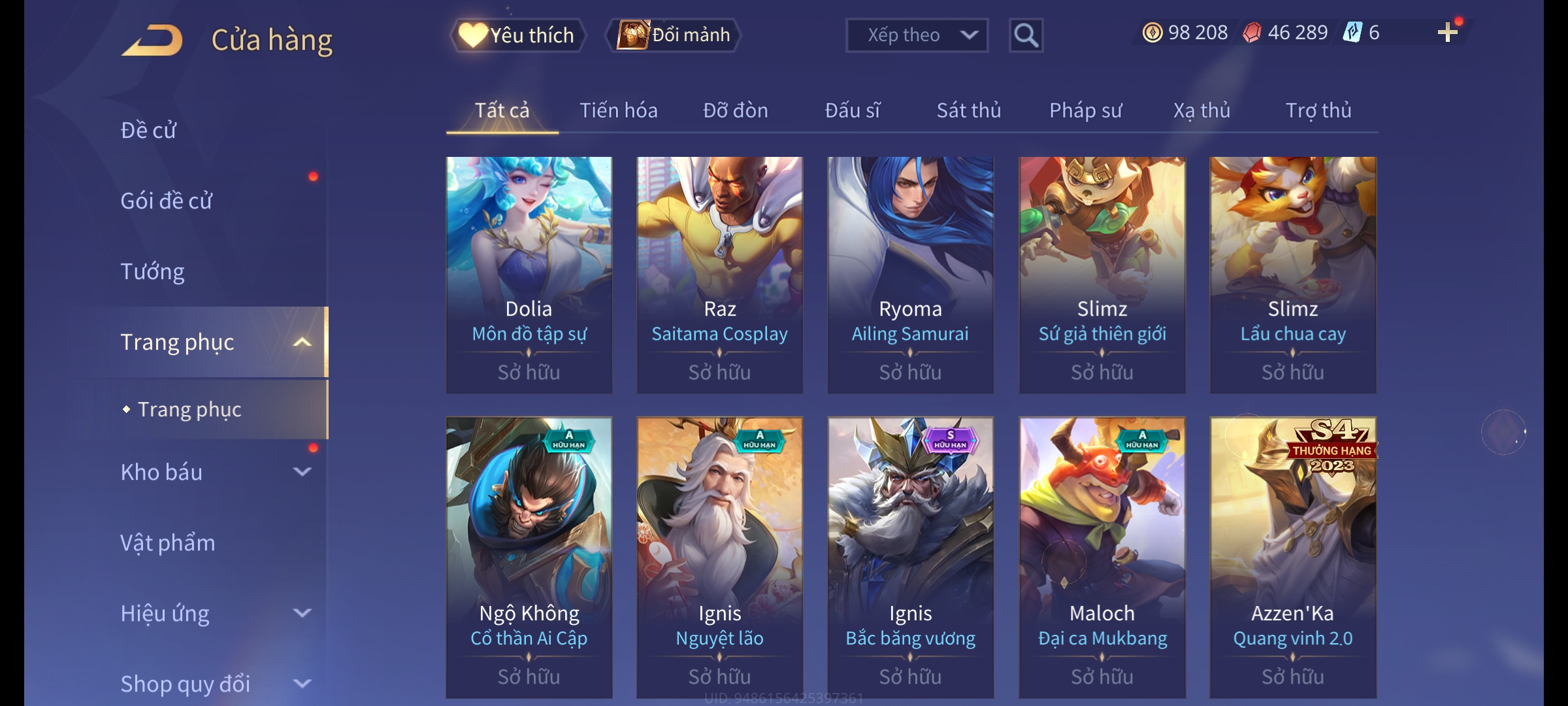Expand the Shop quy đổi section
The height and width of the screenshot is (706, 1568).
coord(302,683)
